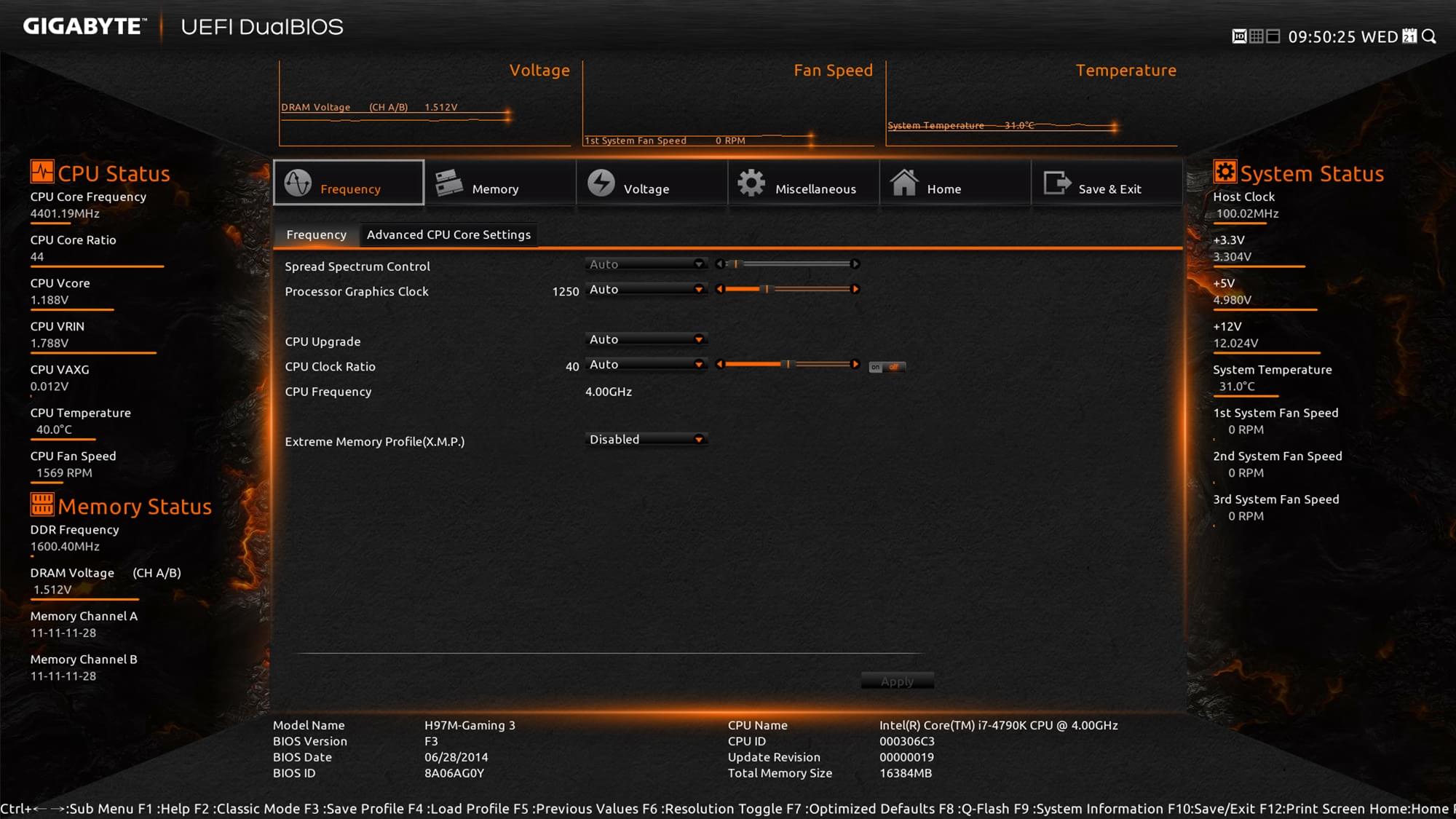Click right arrow of Spread Spectrum slider

(x=855, y=264)
